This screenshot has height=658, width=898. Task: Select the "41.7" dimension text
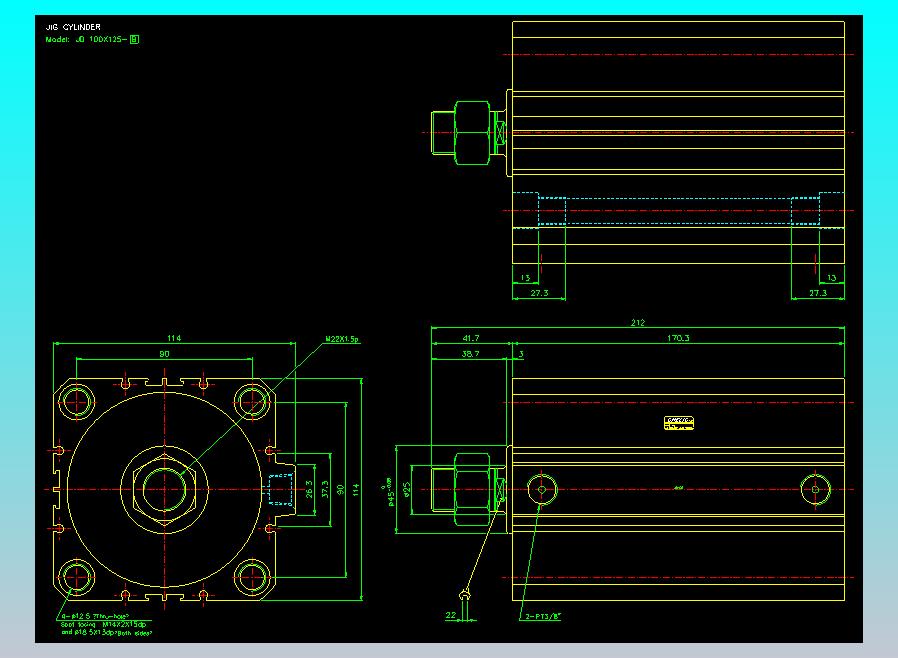click(470, 338)
